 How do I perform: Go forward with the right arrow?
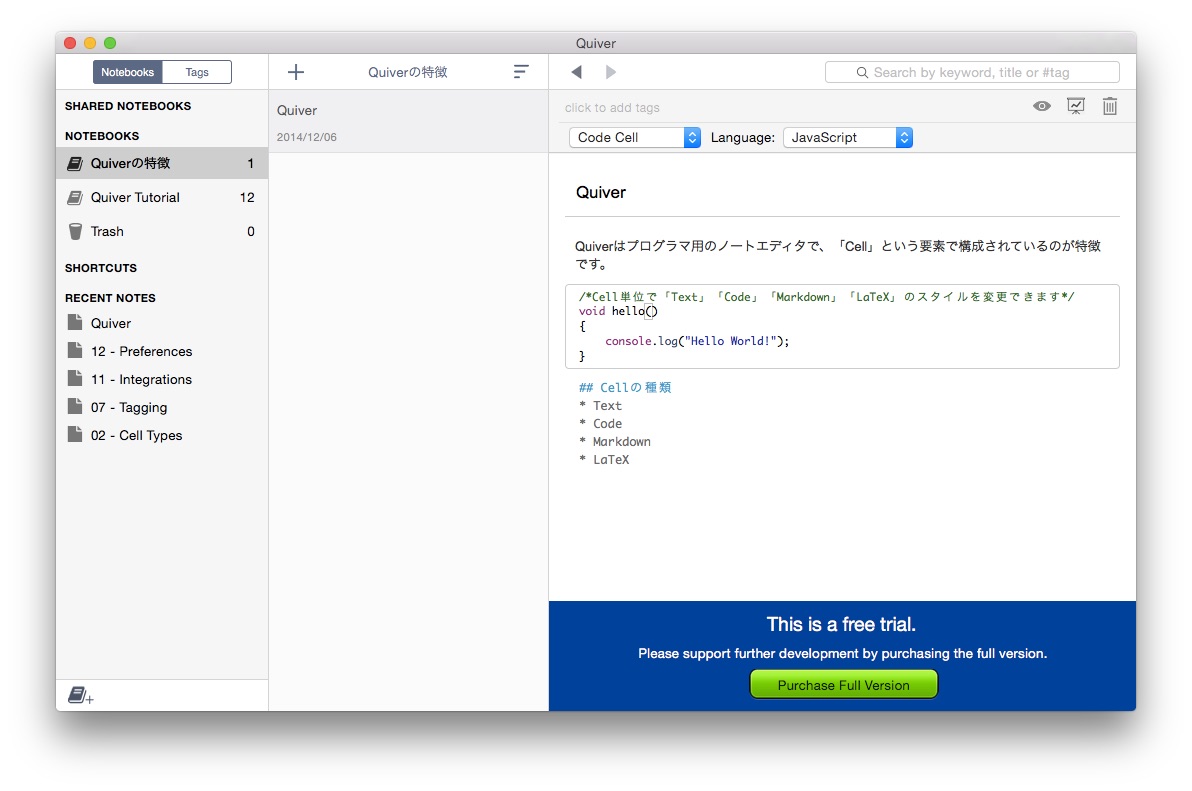(x=610, y=72)
